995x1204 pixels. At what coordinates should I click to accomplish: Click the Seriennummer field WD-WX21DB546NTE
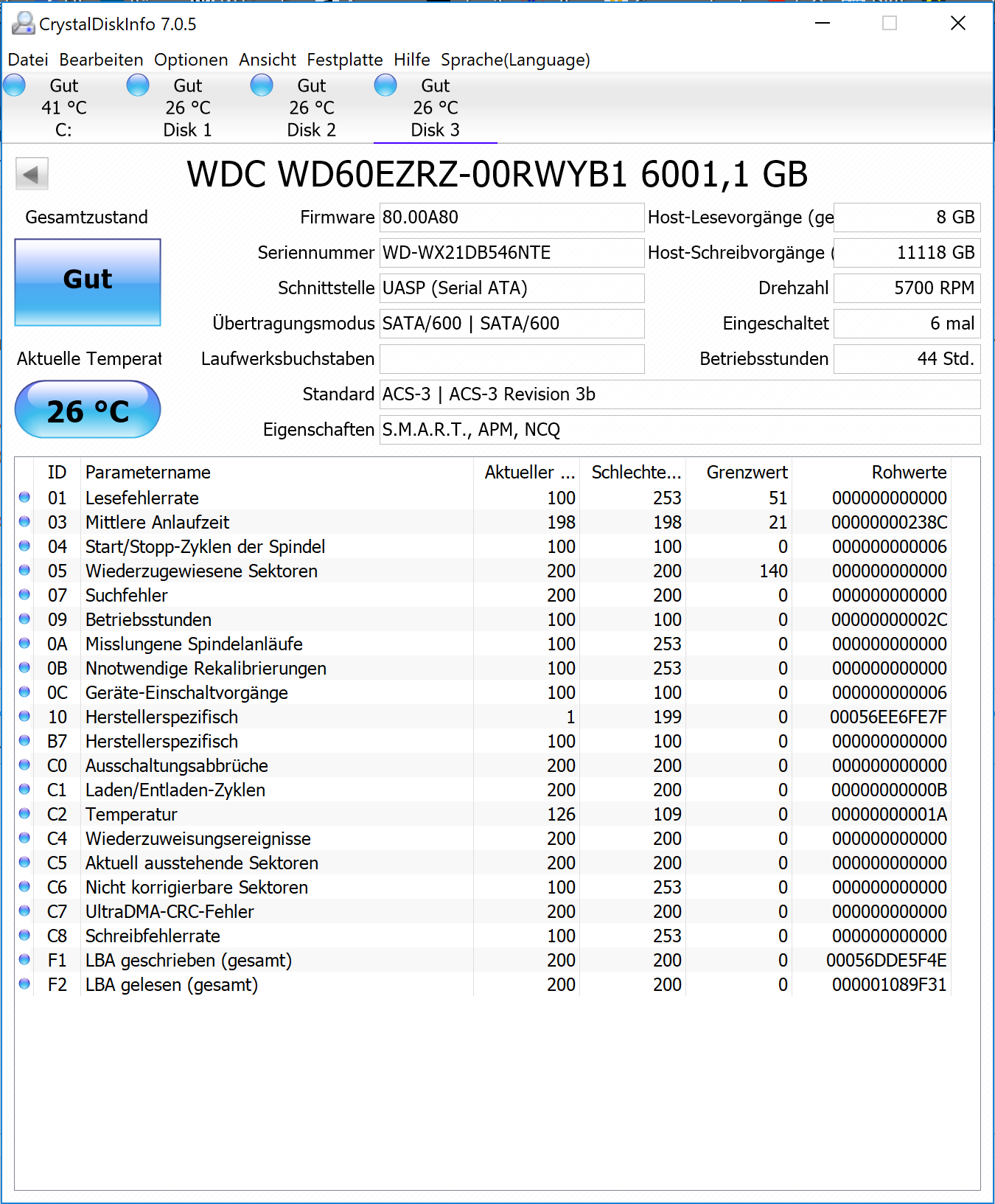tap(512, 253)
